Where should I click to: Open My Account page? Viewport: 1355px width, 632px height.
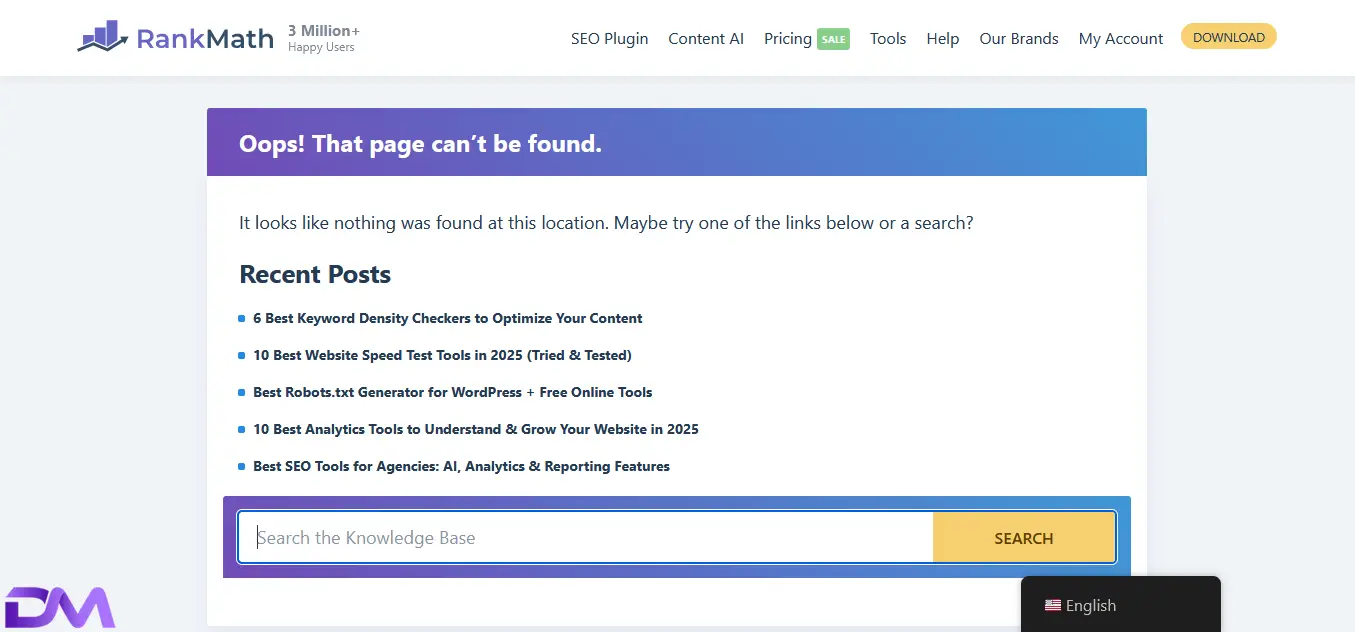(x=1120, y=38)
